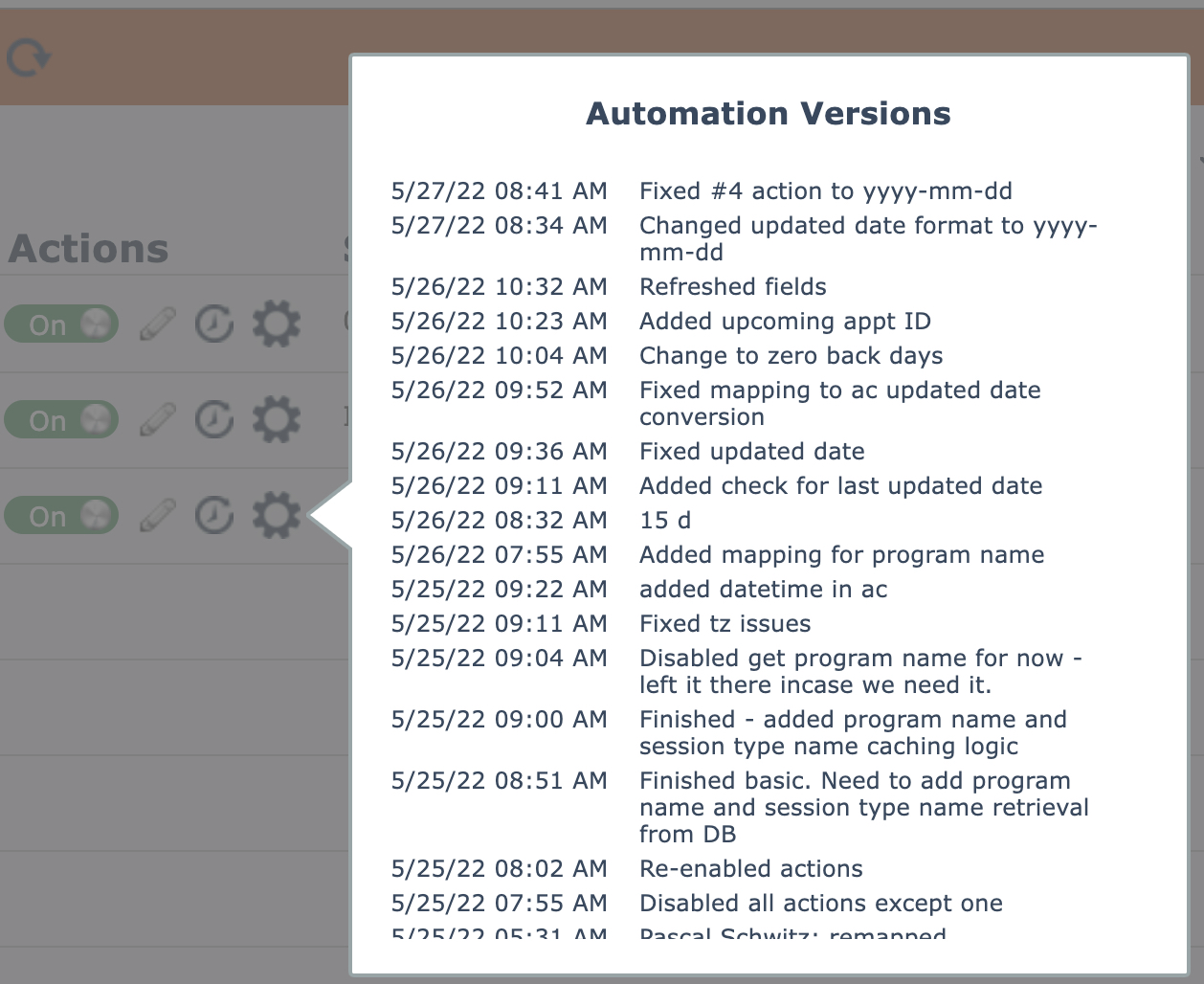The width and height of the screenshot is (1204, 984).
Task: Open the pencil edit icon in the first row
Action: (x=158, y=324)
